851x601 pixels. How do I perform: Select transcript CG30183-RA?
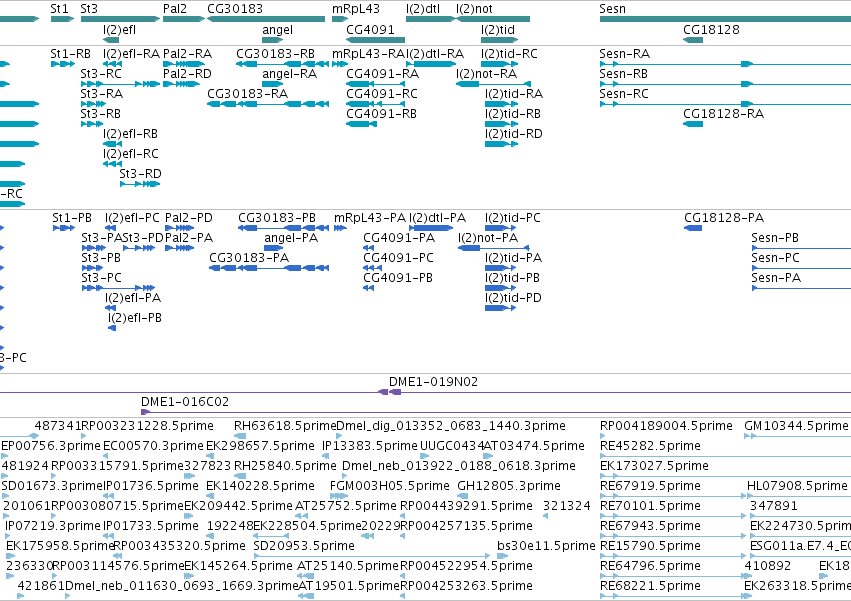247,94
